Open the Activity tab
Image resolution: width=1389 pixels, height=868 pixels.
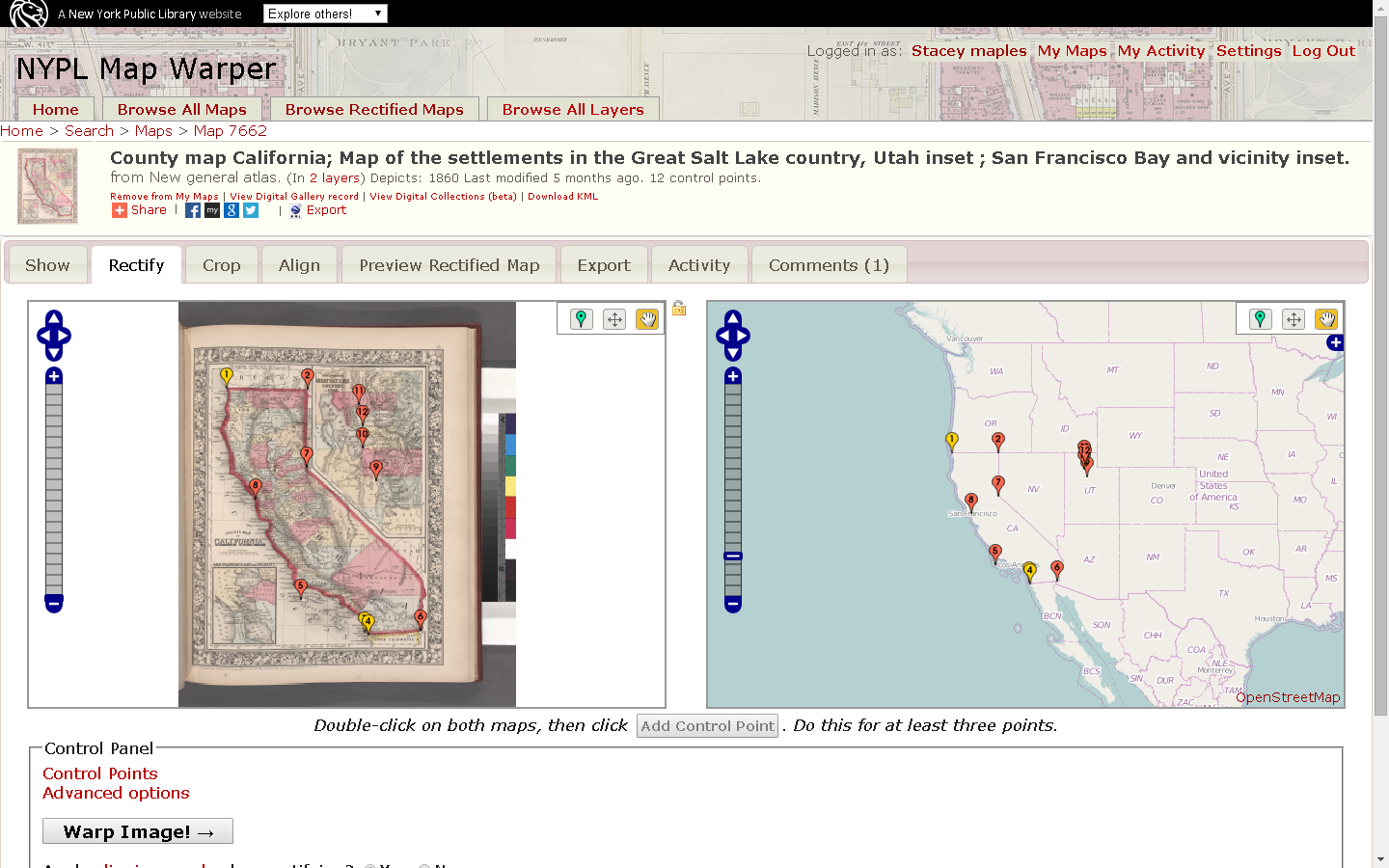click(699, 265)
